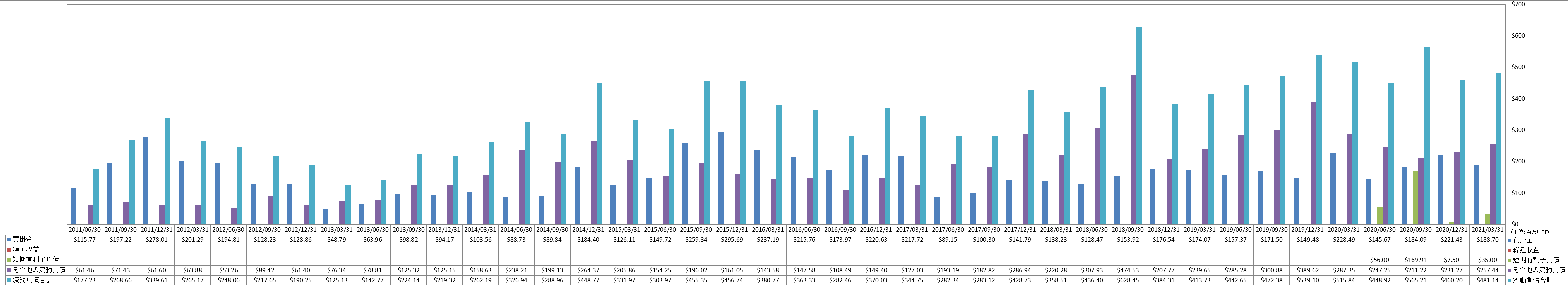
Task: Click the blue bar for 2011/12/31
Action: 146,181
